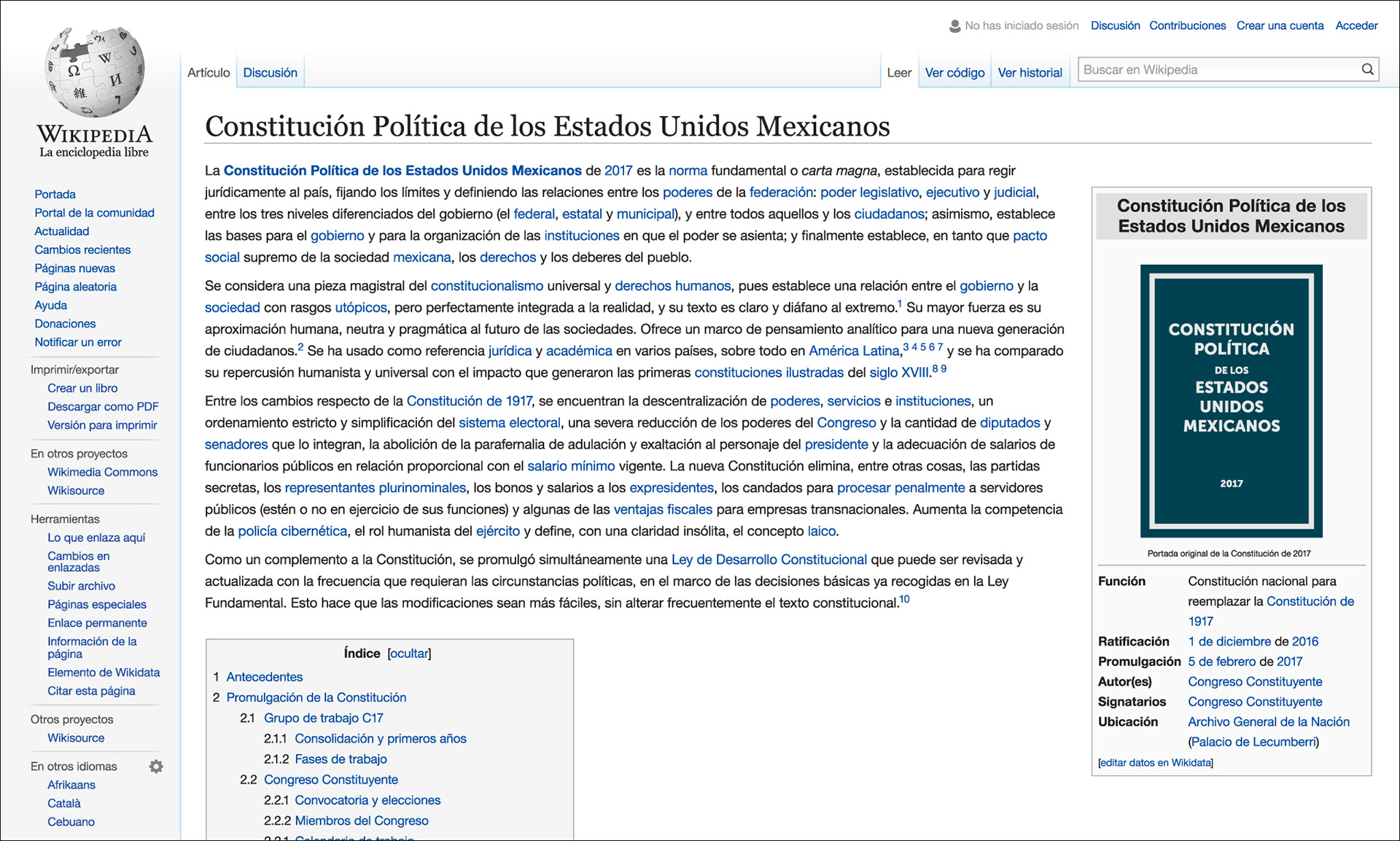Switch to the Artículo tab
Viewport: 1400px width, 841px height.
coord(209,72)
